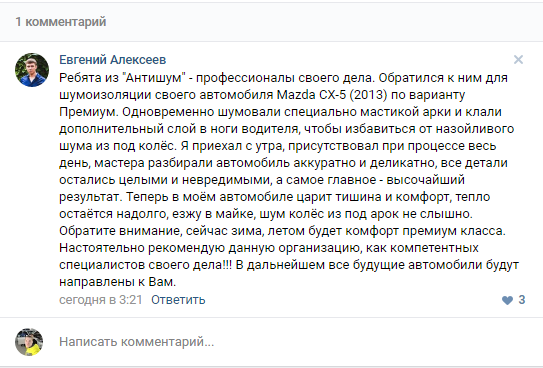Click the phrase "остались целыми и невредимыми"

click(x=166, y=180)
